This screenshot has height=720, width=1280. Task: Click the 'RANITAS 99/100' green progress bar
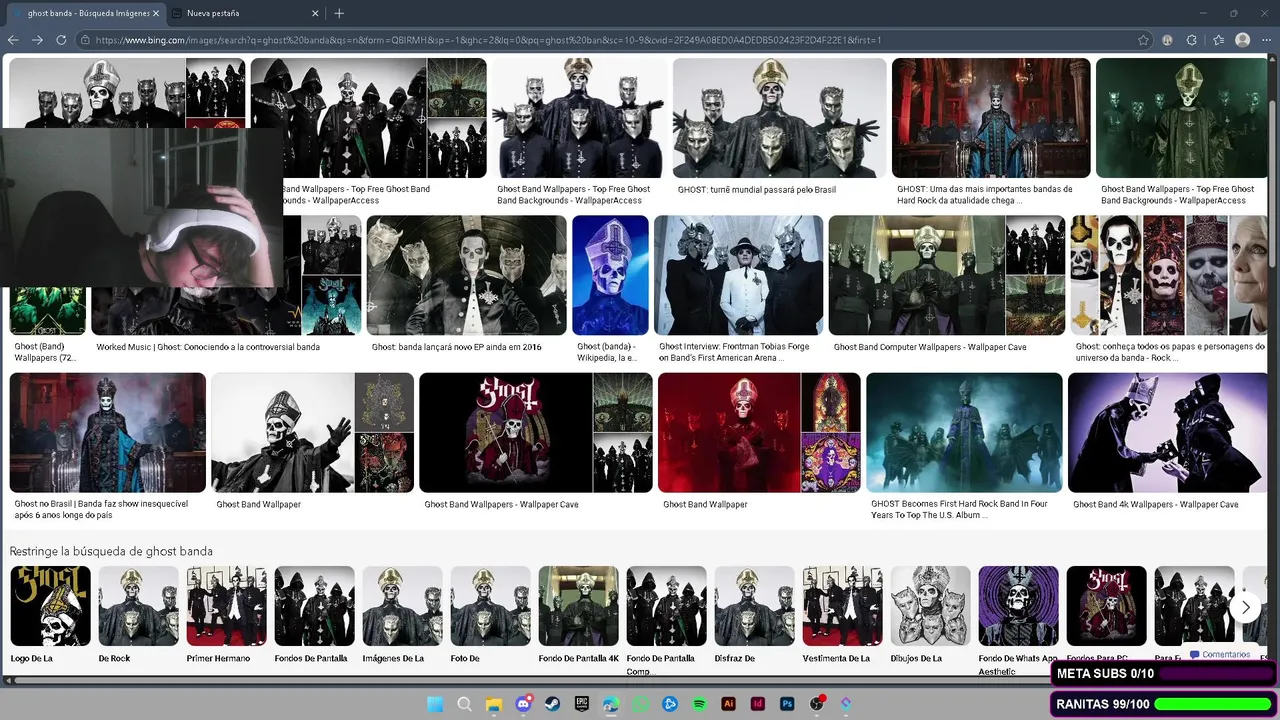pyautogui.click(x=1212, y=704)
